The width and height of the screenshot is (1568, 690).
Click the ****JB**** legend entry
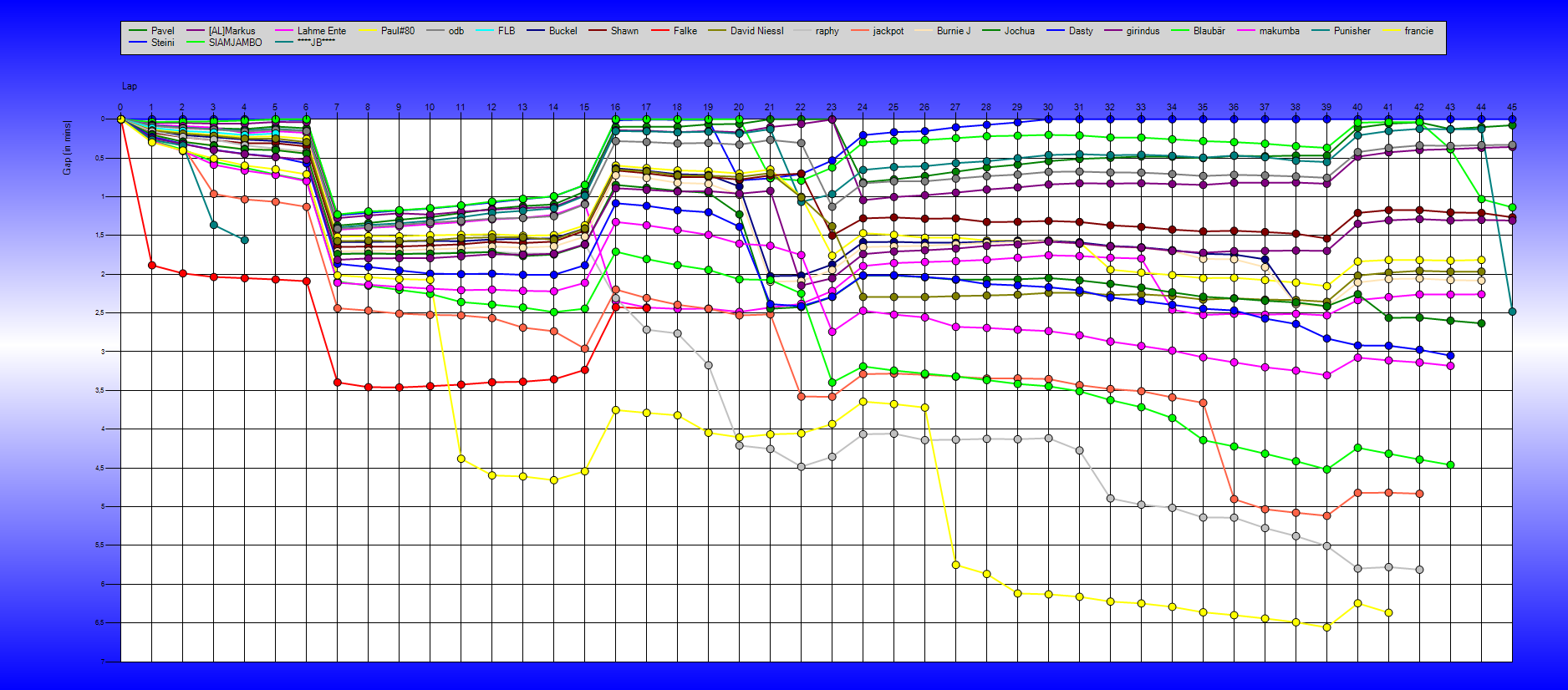click(317, 43)
